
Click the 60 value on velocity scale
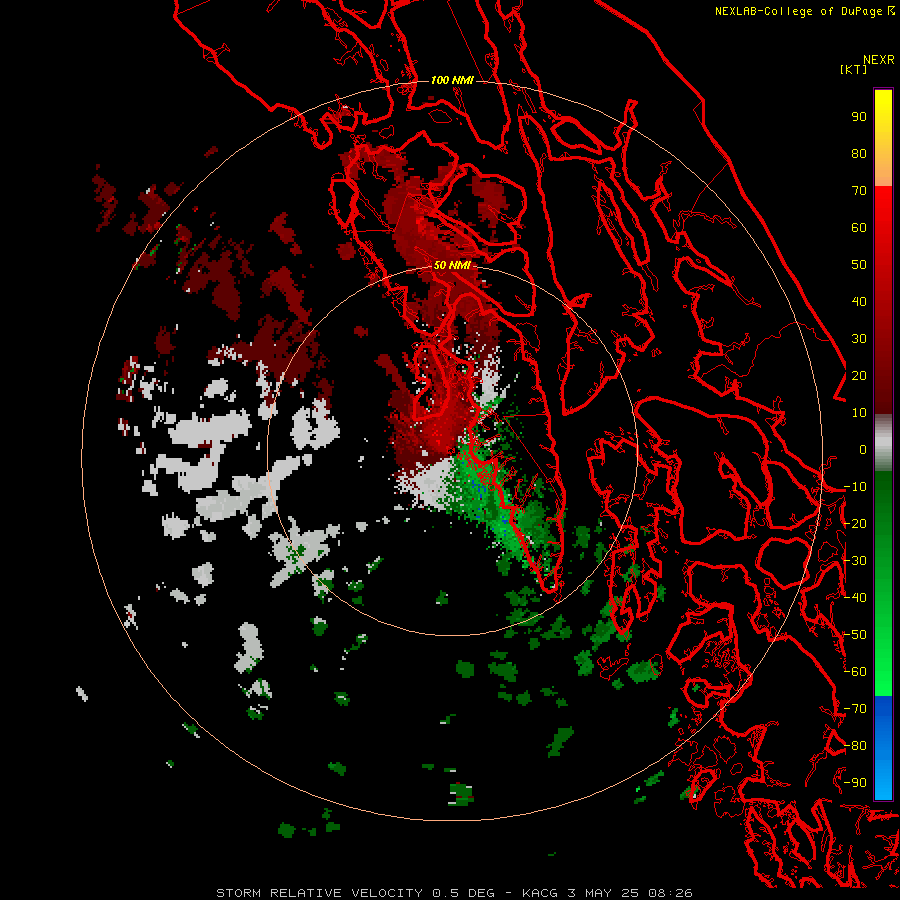pyautogui.click(x=859, y=228)
